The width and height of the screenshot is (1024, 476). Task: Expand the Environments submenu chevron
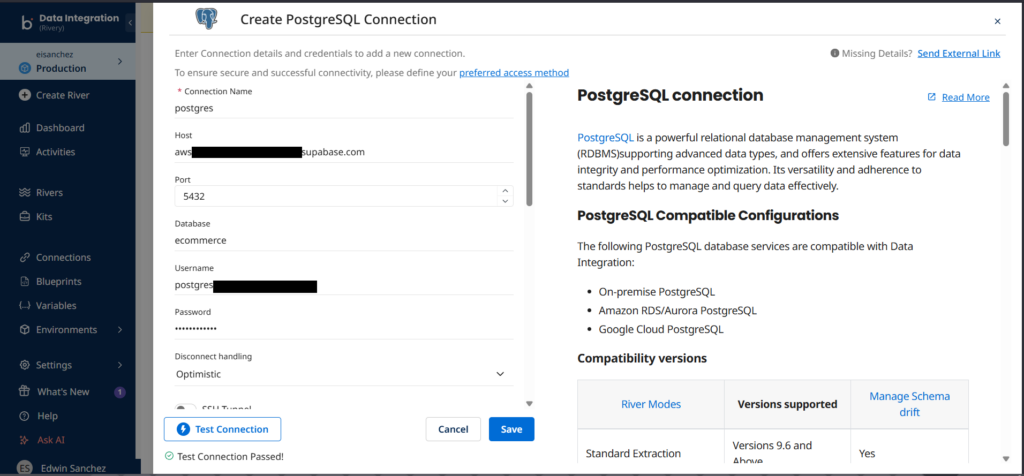click(120, 330)
